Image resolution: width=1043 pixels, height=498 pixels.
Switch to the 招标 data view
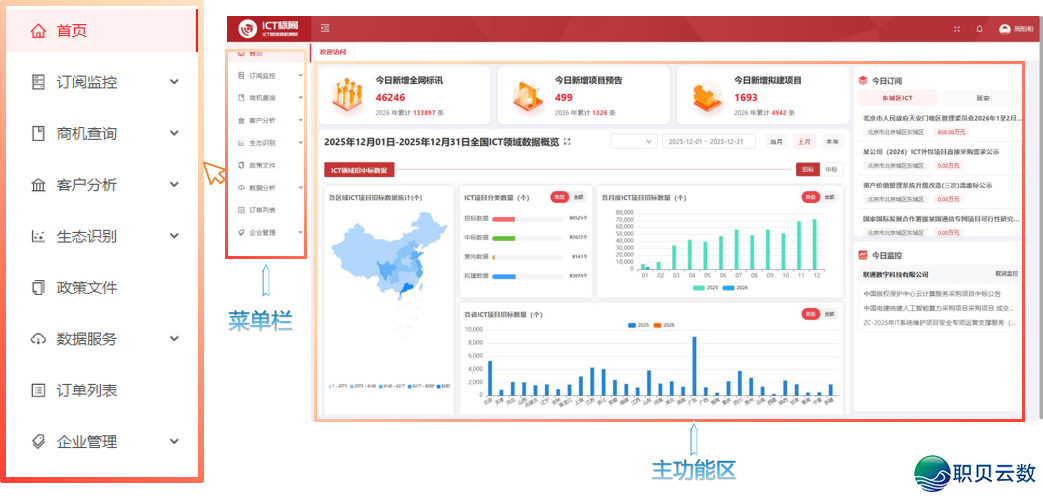tap(808, 170)
